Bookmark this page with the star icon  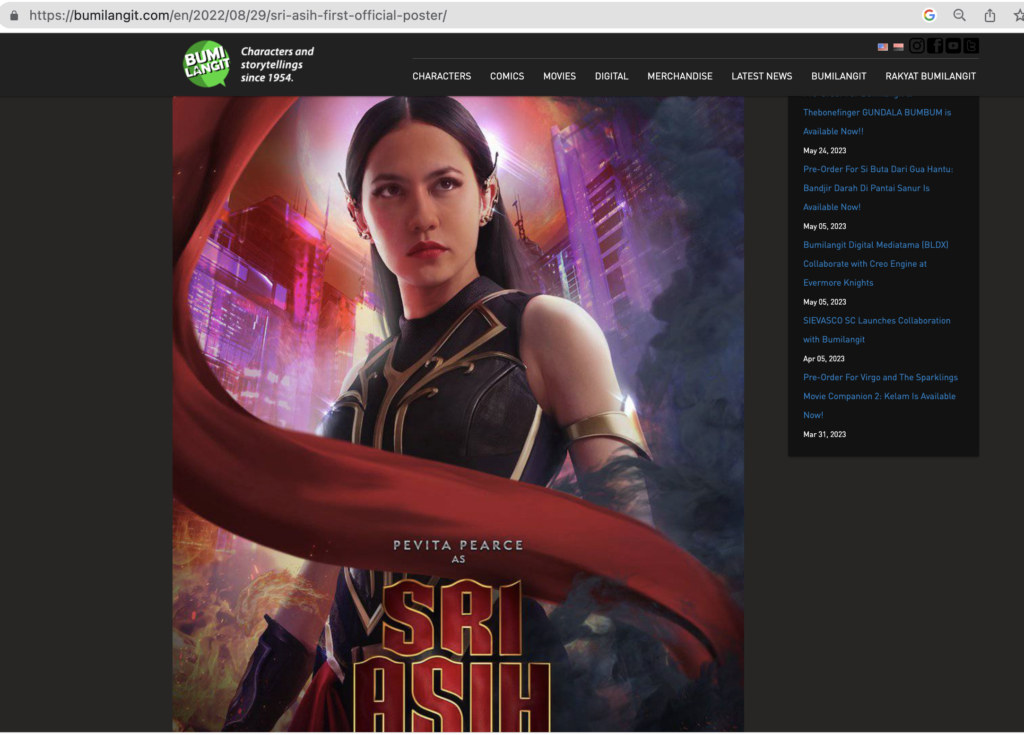(1018, 15)
